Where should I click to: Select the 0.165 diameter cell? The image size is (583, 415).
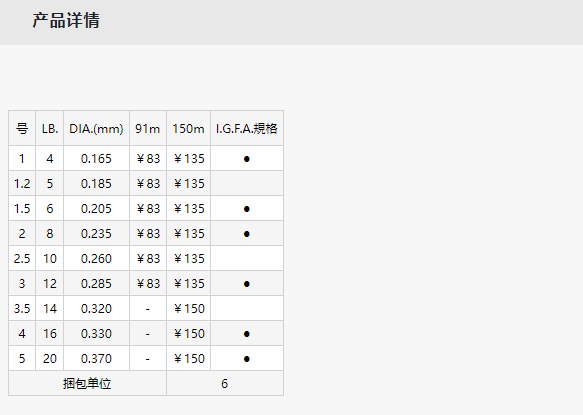(x=96, y=158)
